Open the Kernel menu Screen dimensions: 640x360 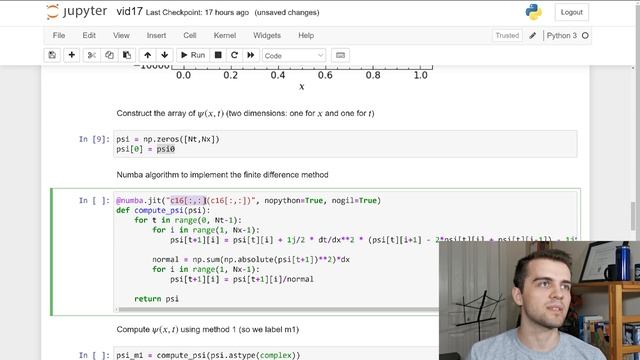coord(225,36)
